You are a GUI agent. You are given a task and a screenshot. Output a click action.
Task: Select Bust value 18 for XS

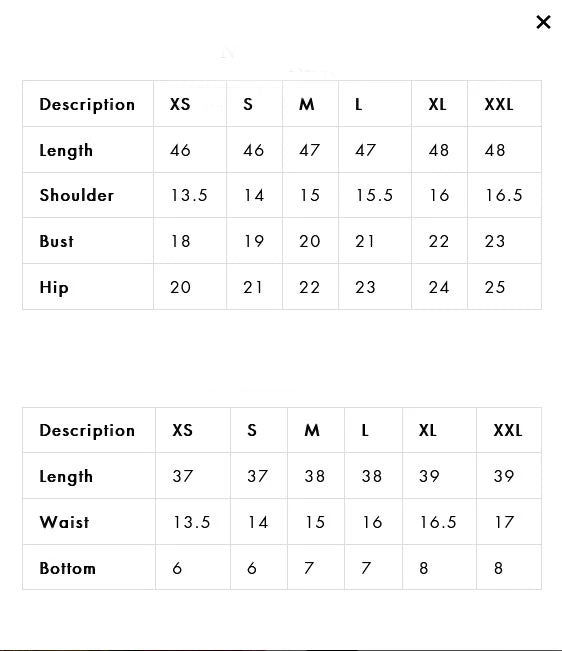[181, 241]
